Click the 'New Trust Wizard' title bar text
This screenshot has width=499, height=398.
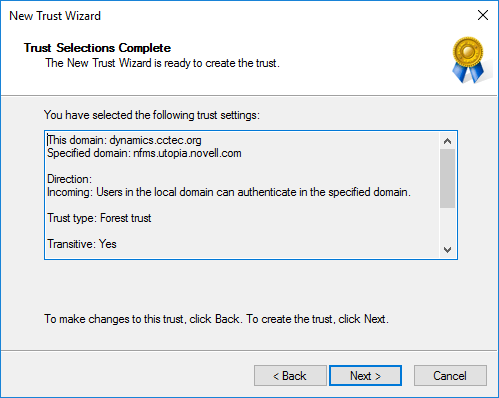(x=55, y=16)
